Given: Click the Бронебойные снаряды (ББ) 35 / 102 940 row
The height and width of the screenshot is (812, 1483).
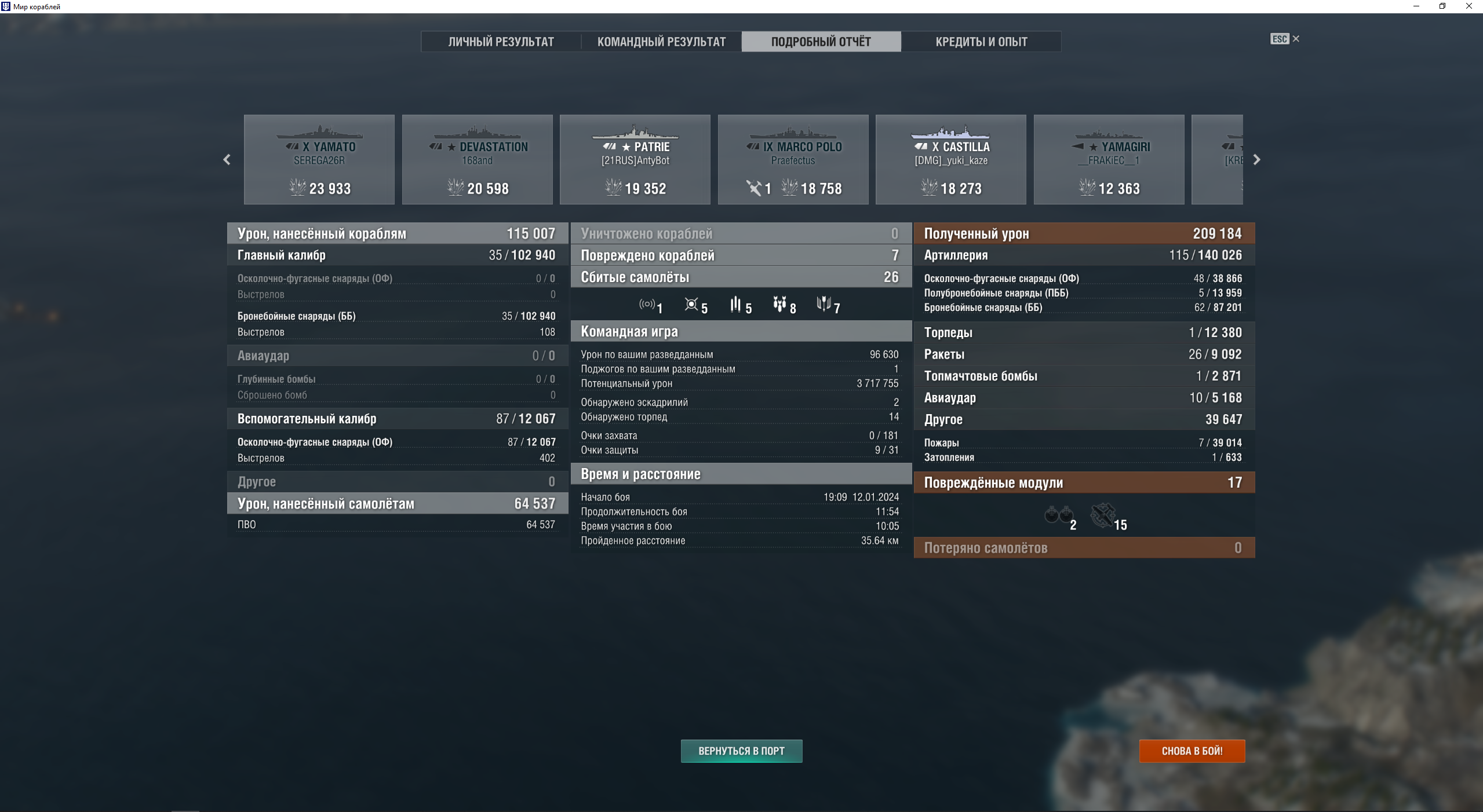Looking at the screenshot, I should (397, 316).
